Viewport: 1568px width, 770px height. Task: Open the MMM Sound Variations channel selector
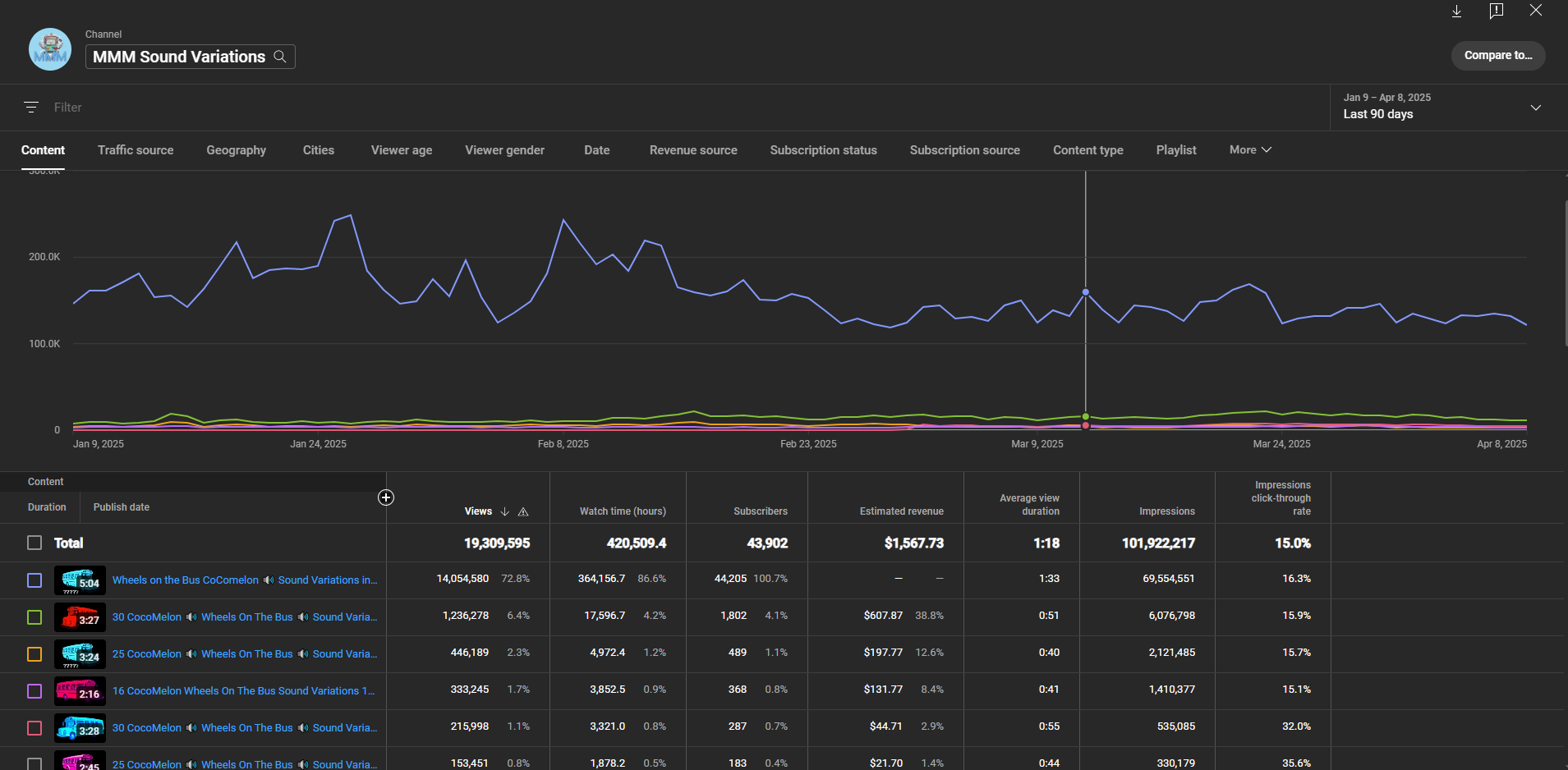[x=190, y=57]
